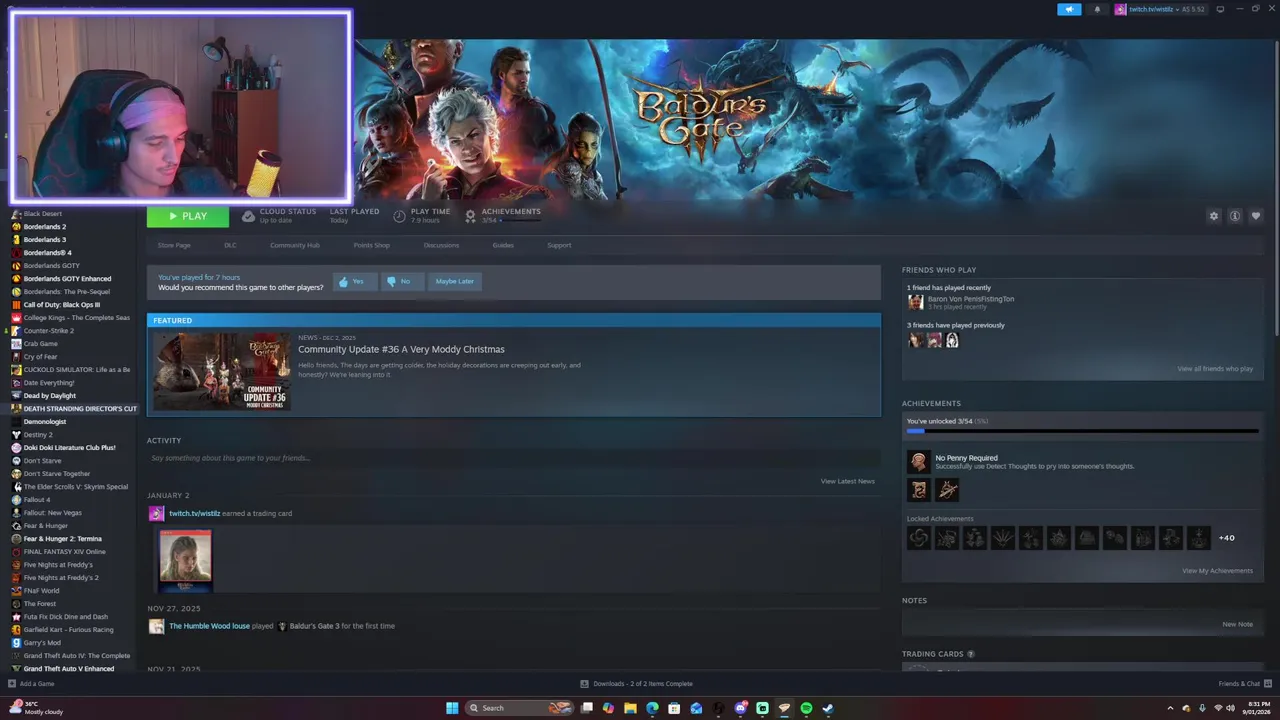
Task: Open the notifications bell icon
Action: point(1097,9)
